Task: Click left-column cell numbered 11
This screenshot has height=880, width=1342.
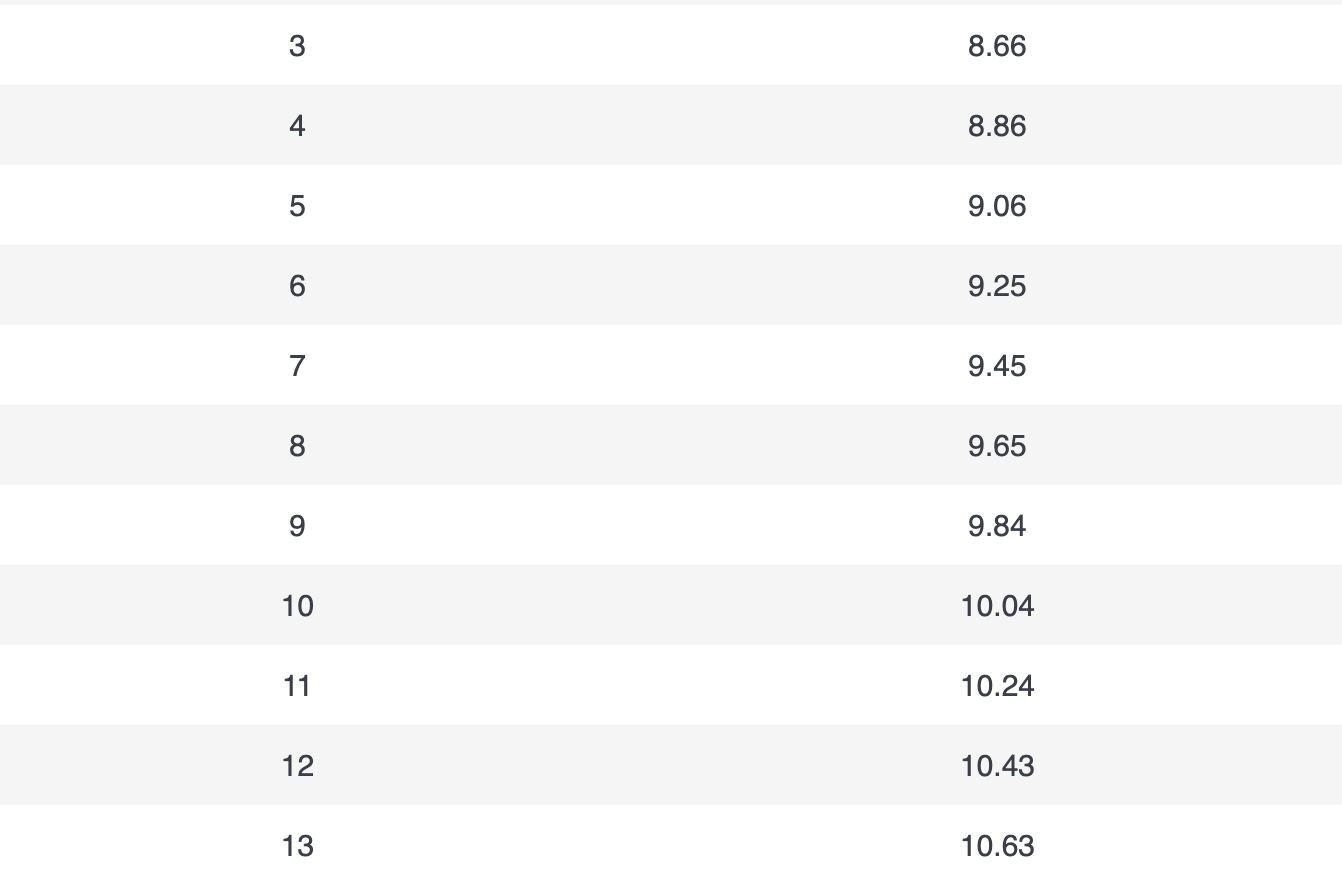Action: (297, 686)
